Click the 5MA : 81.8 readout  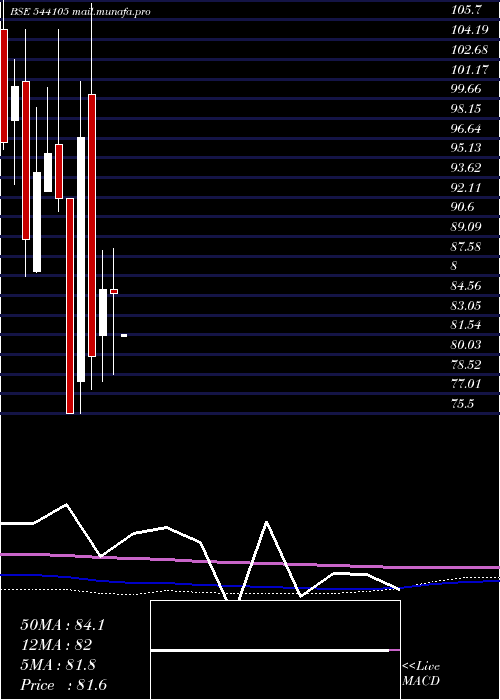[x=58, y=665]
